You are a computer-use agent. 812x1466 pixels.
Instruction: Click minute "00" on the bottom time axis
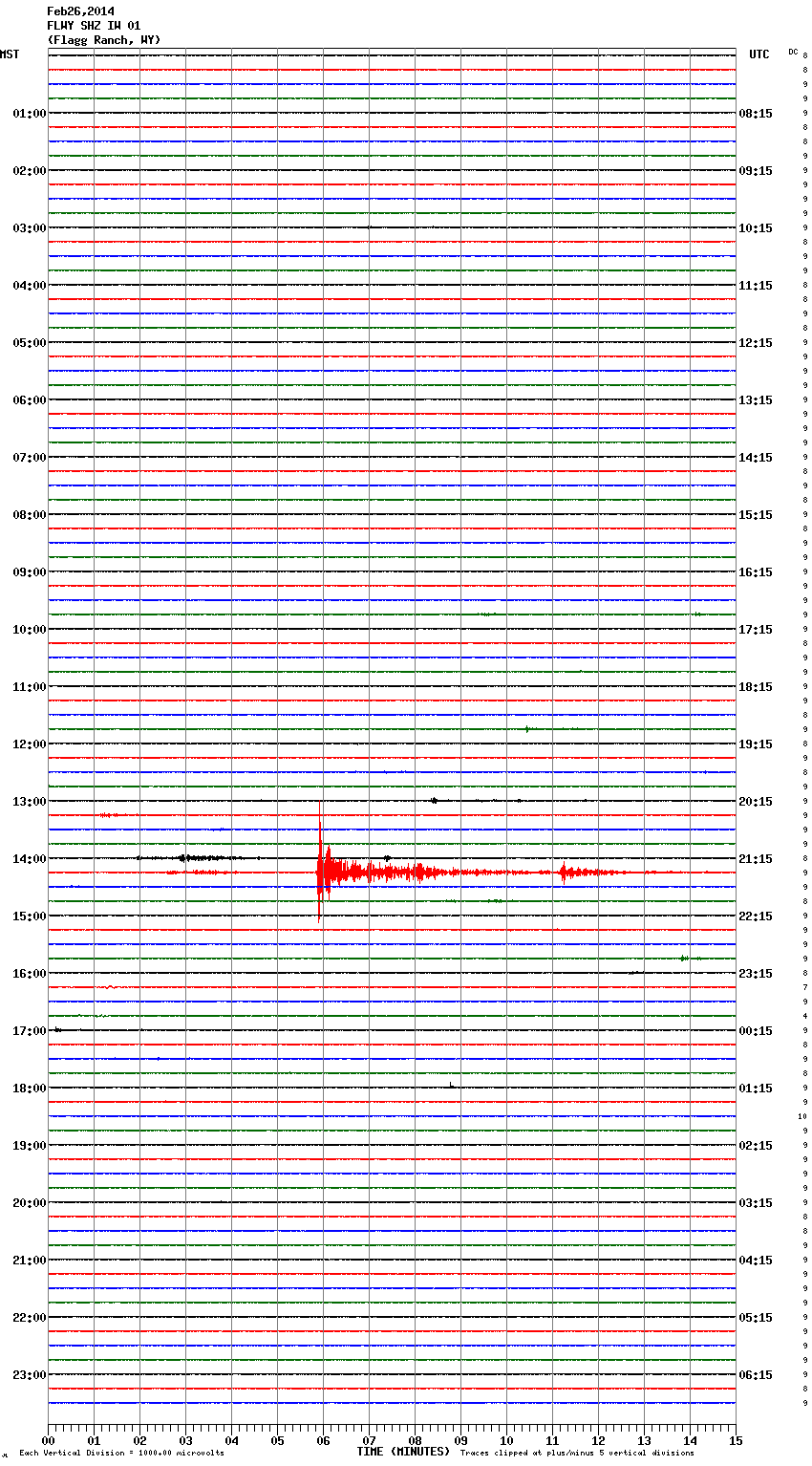click(x=48, y=1440)
